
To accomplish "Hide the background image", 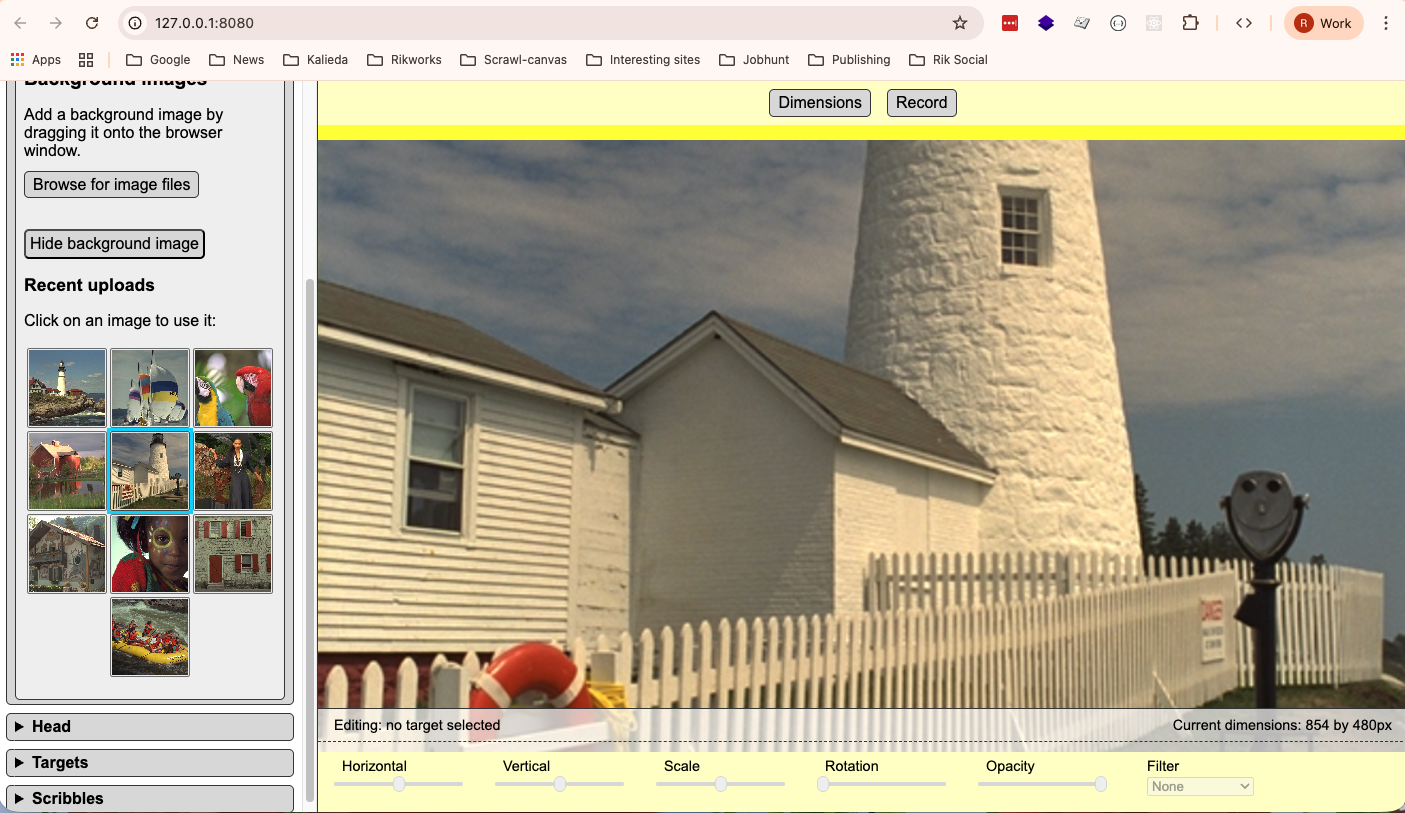I will (x=113, y=243).
